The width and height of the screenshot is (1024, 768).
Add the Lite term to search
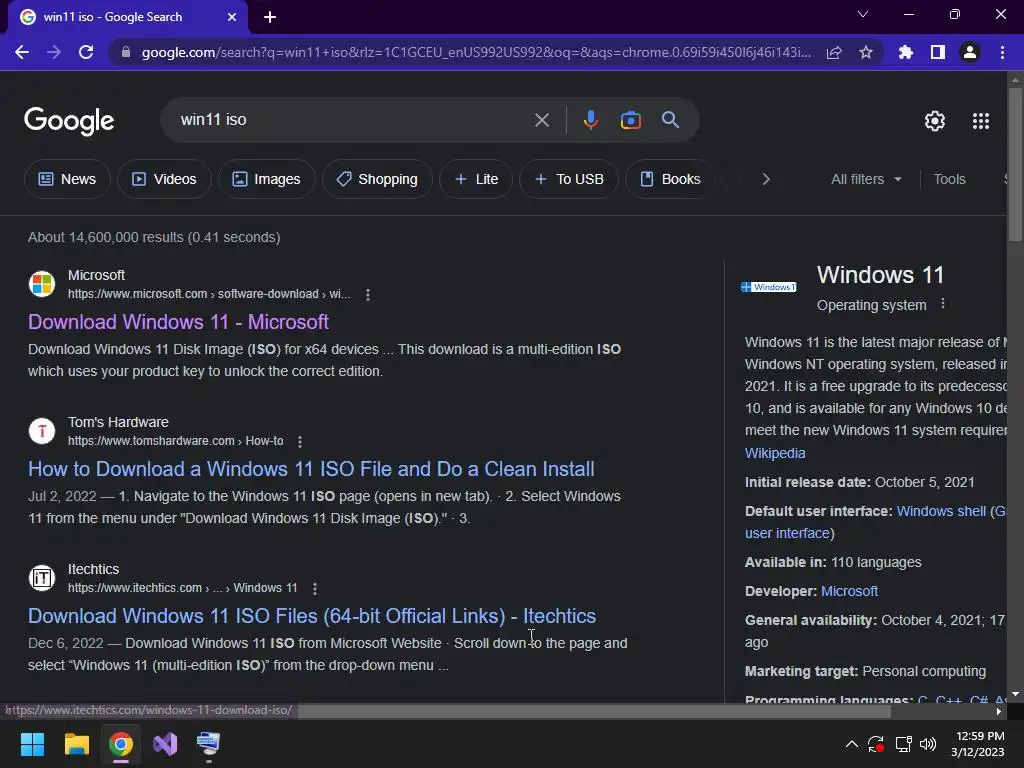point(476,179)
